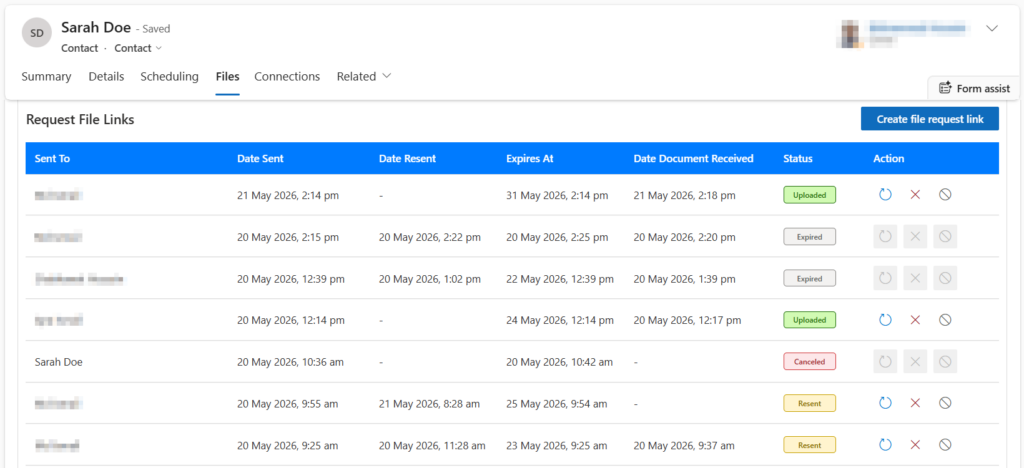This screenshot has height=468, width=1024.
Task: Click greyed X icon in 20 May 2:15 pm row
Action: pos(915,236)
